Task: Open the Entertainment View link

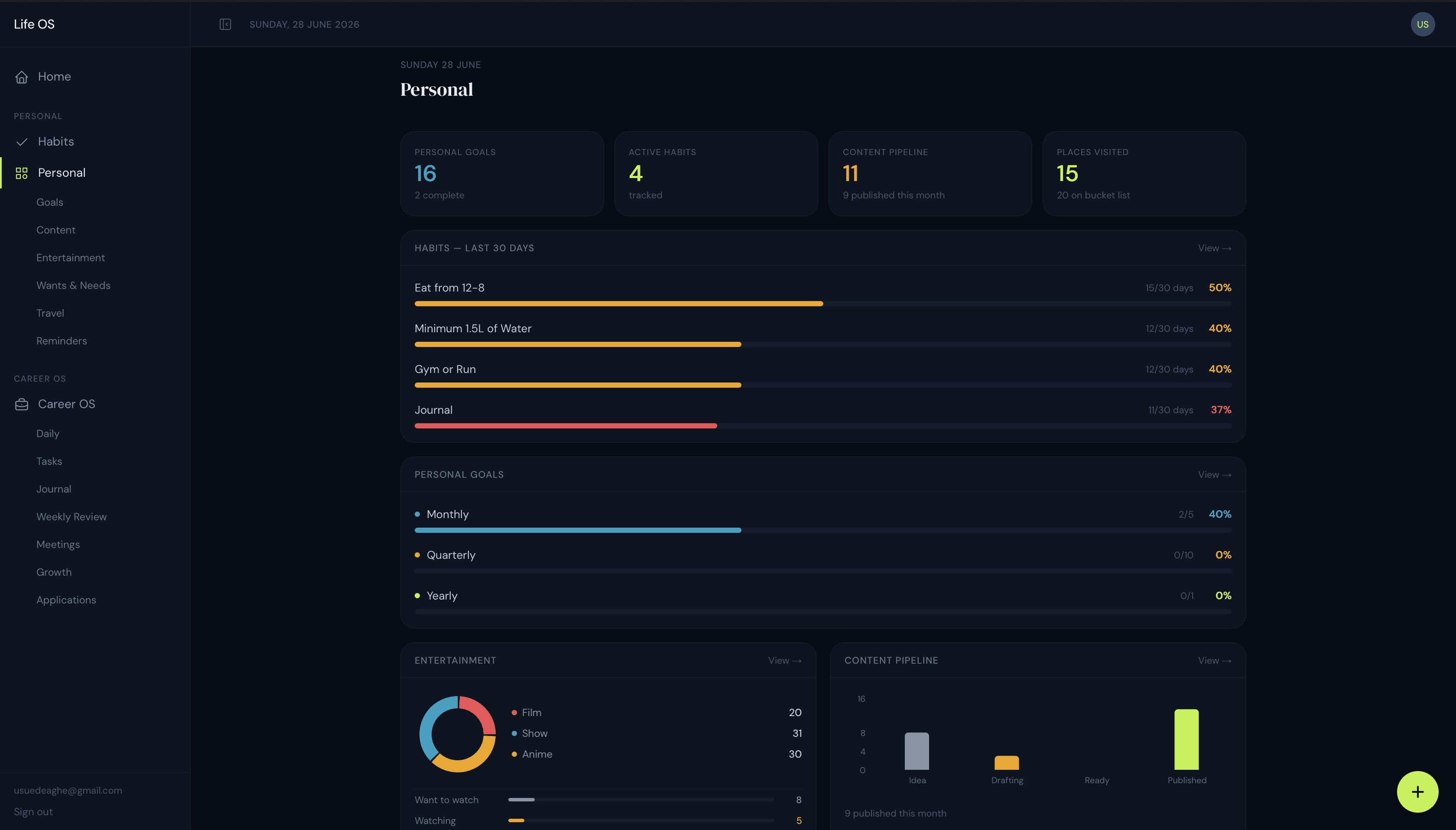Action: coord(784,660)
